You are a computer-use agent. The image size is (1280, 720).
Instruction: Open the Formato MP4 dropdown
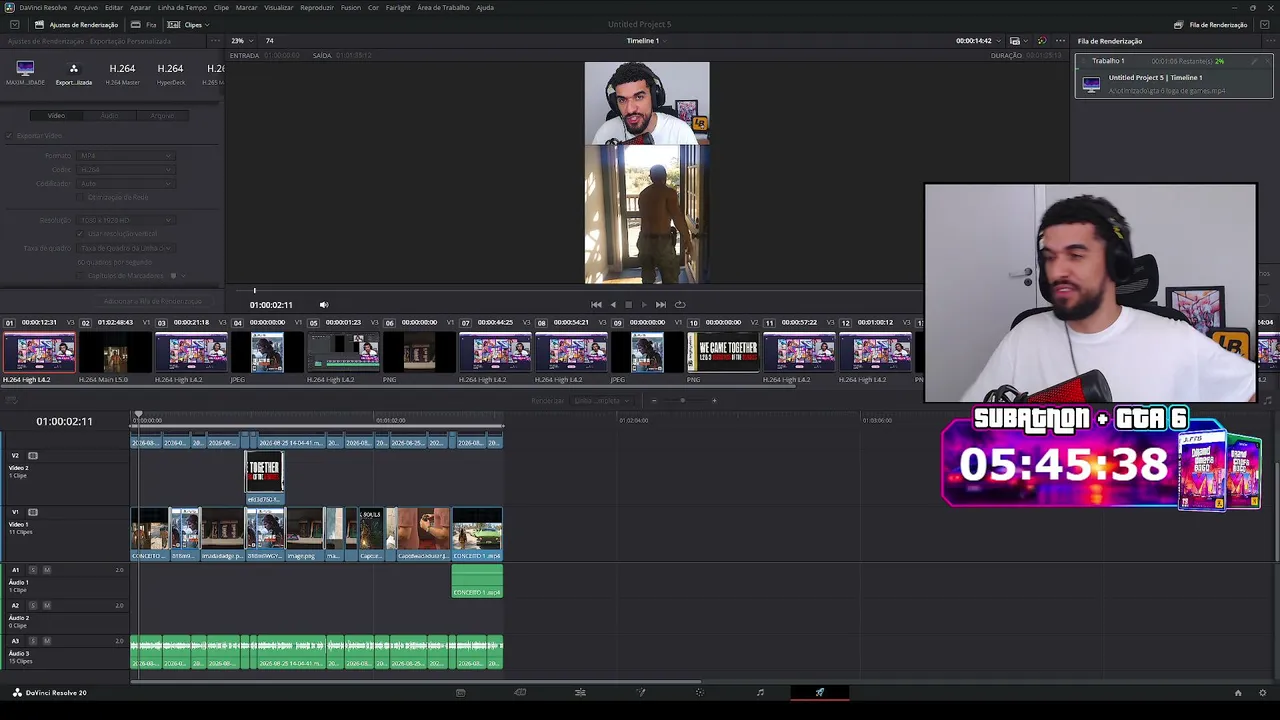(x=126, y=156)
